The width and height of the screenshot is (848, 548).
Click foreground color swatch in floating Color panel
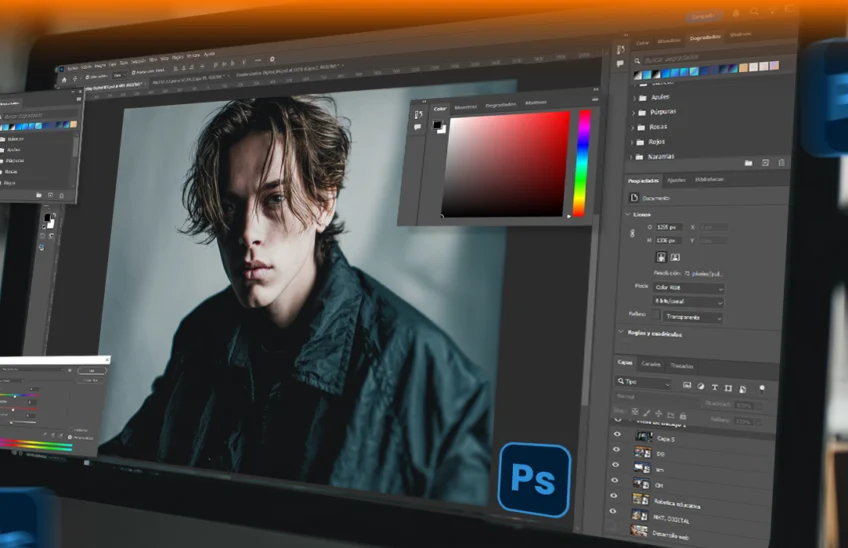[x=437, y=125]
